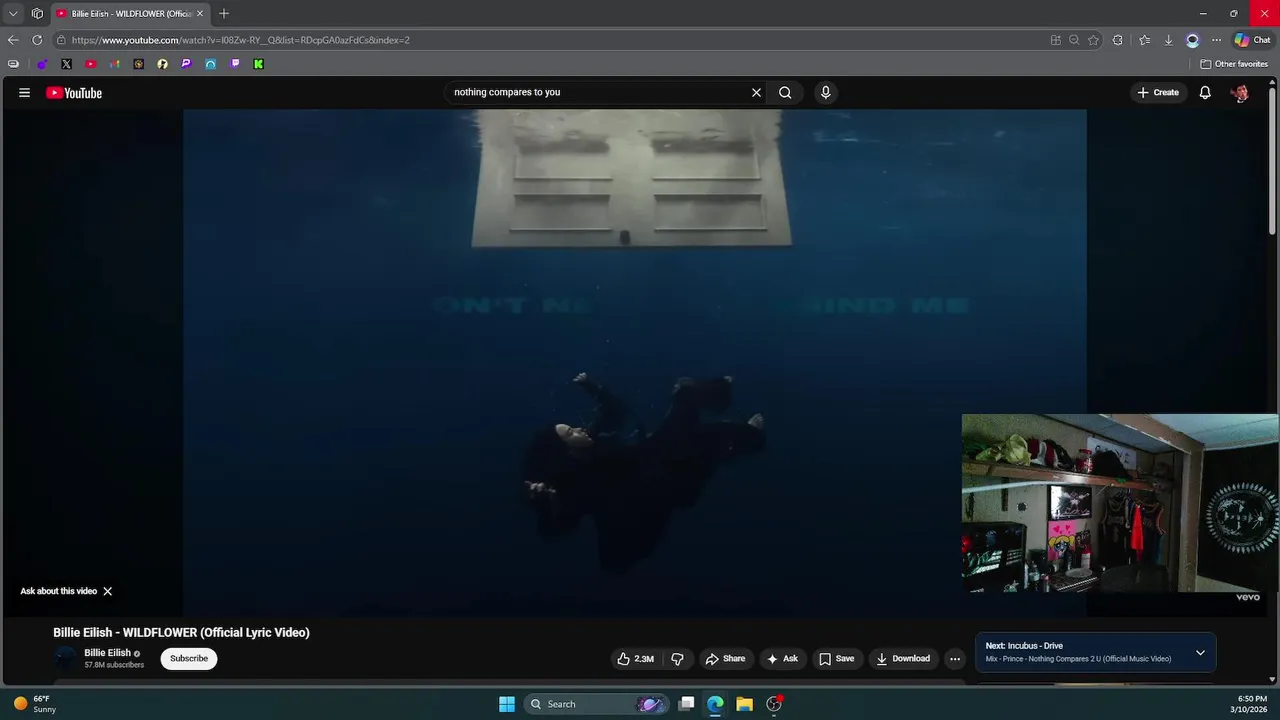Open the Edge profile avatar
This screenshot has height=720, width=1280.
point(1192,40)
